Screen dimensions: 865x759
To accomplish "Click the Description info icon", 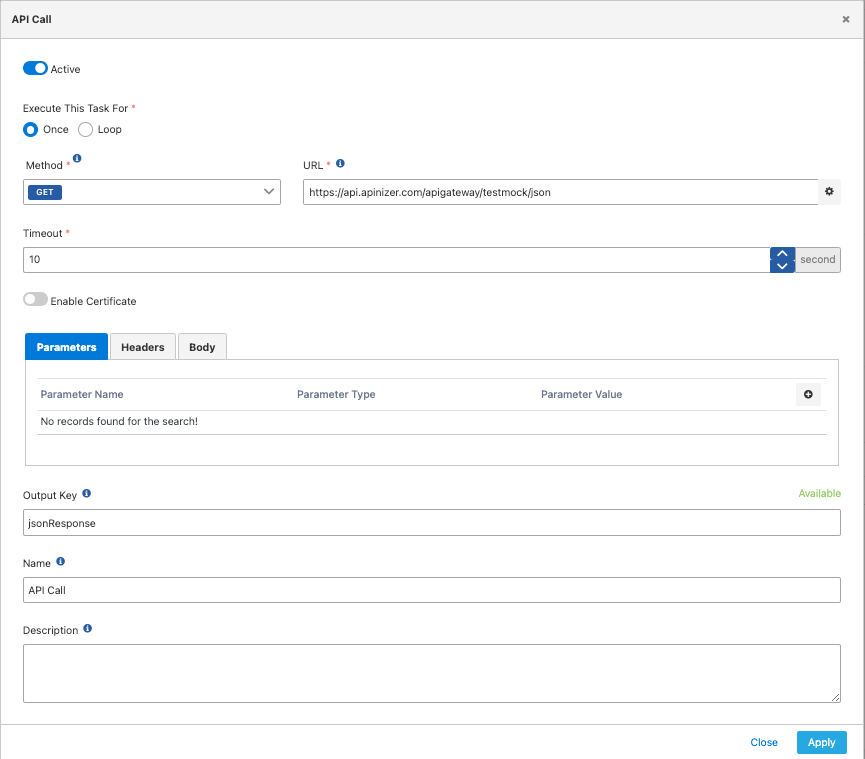I will [x=88, y=629].
